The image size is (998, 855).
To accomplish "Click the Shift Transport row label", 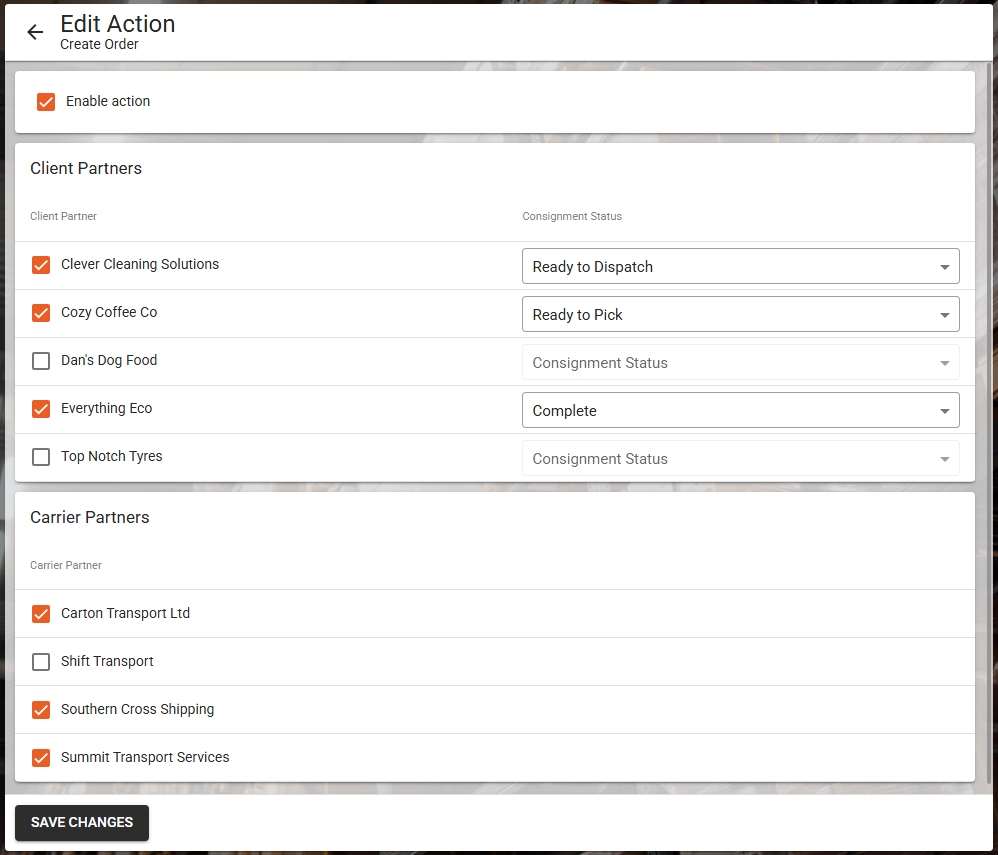I will coord(107,662).
